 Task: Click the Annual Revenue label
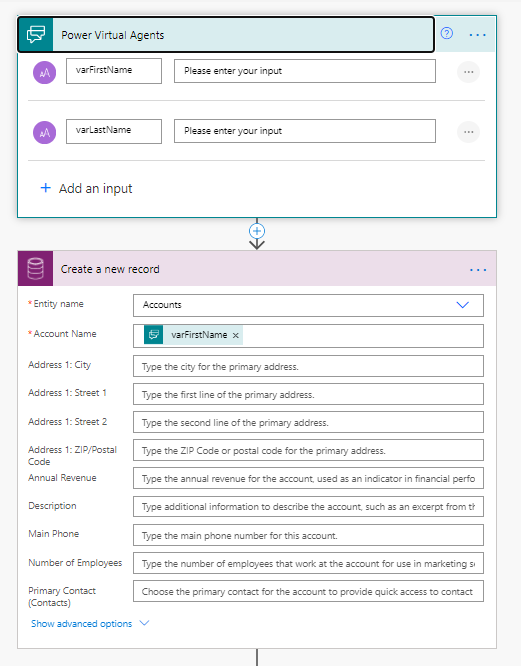pos(62,478)
